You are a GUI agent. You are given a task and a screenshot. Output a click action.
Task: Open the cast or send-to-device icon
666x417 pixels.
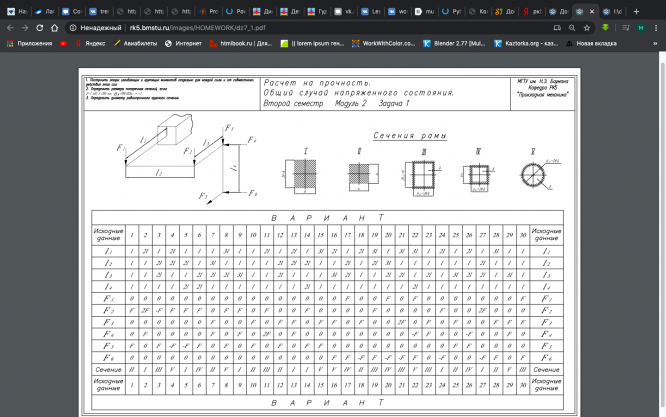pyautogui.click(x=557, y=28)
